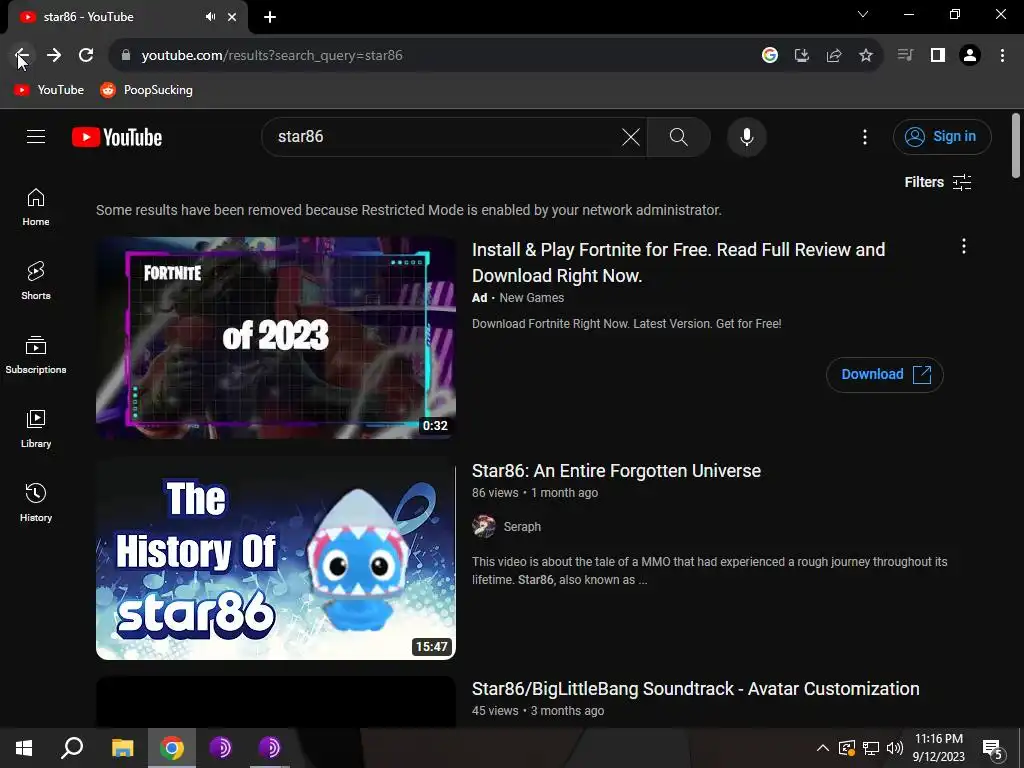Sign in to YouTube
This screenshot has width=1024, height=768.
(942, 136)
